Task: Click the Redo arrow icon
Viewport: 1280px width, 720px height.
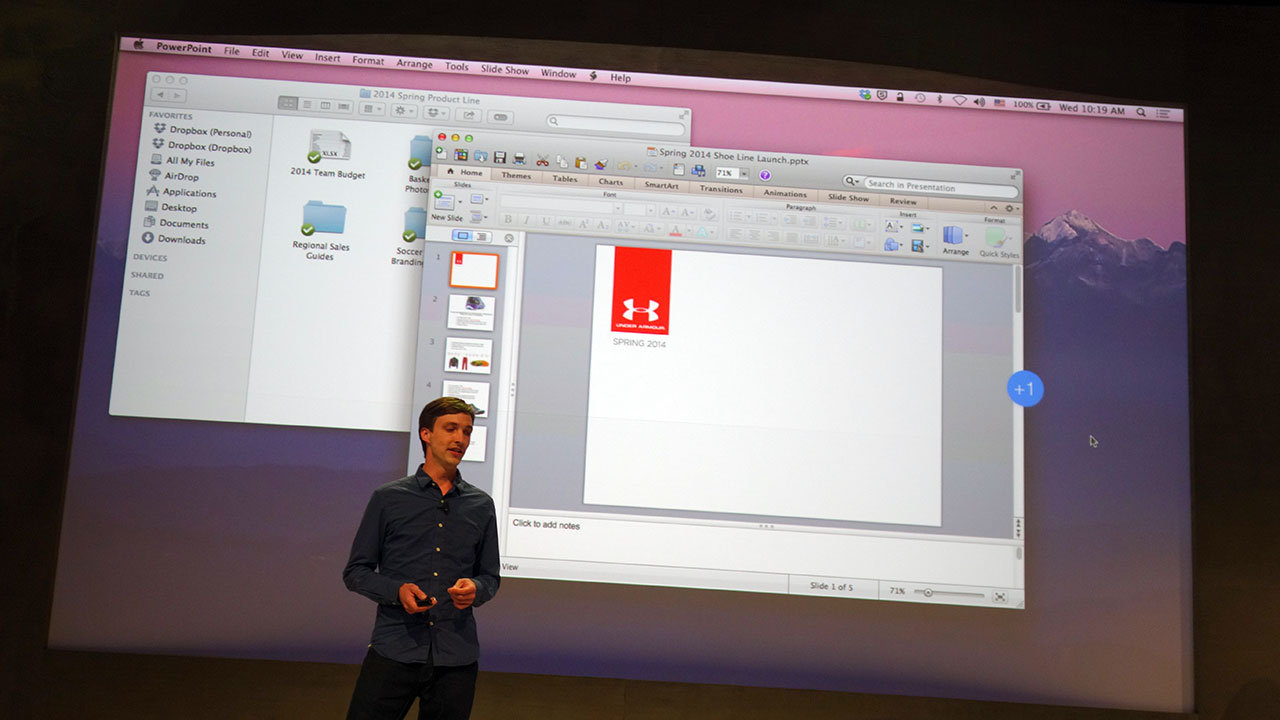Action: pyautogui.click(x=649, y=167)
